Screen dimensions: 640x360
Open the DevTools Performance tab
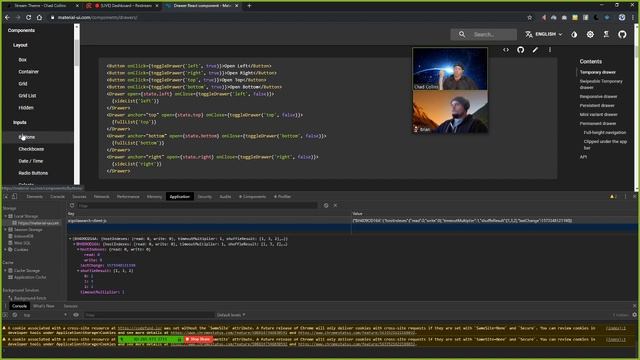(128, 197)
